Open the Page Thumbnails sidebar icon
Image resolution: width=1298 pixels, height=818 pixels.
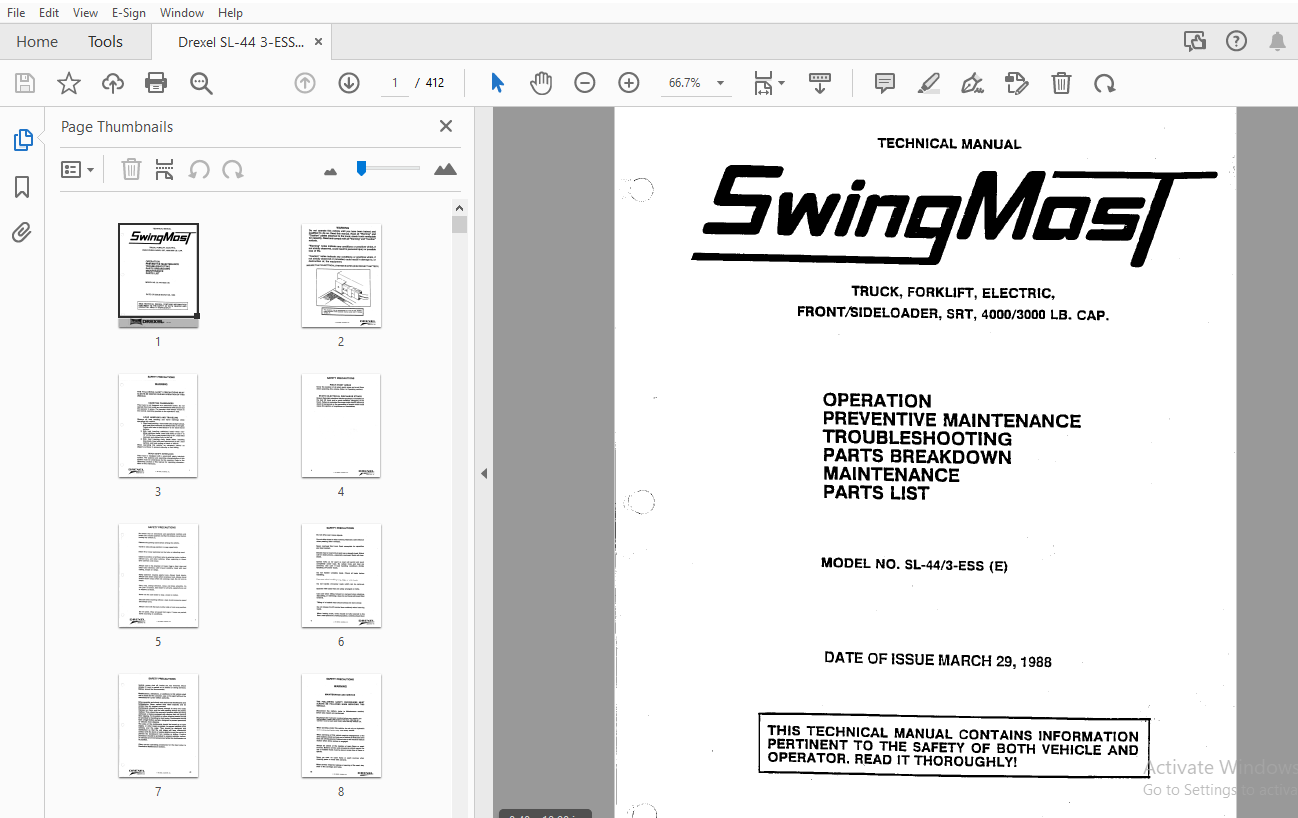pos(22,141)
